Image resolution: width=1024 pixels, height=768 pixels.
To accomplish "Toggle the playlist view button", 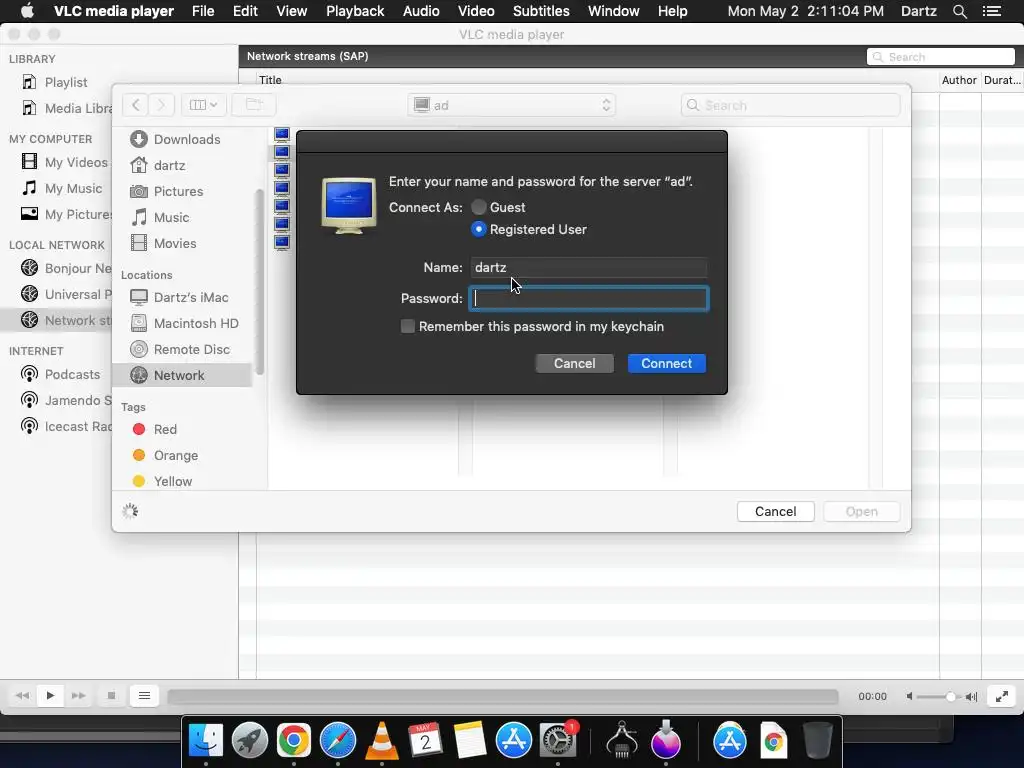I will (144, 696).
